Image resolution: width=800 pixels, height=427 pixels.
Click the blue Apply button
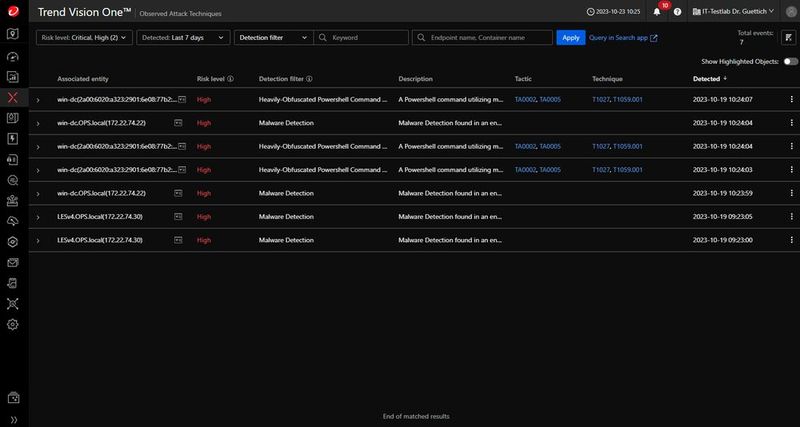coord(570,38)
